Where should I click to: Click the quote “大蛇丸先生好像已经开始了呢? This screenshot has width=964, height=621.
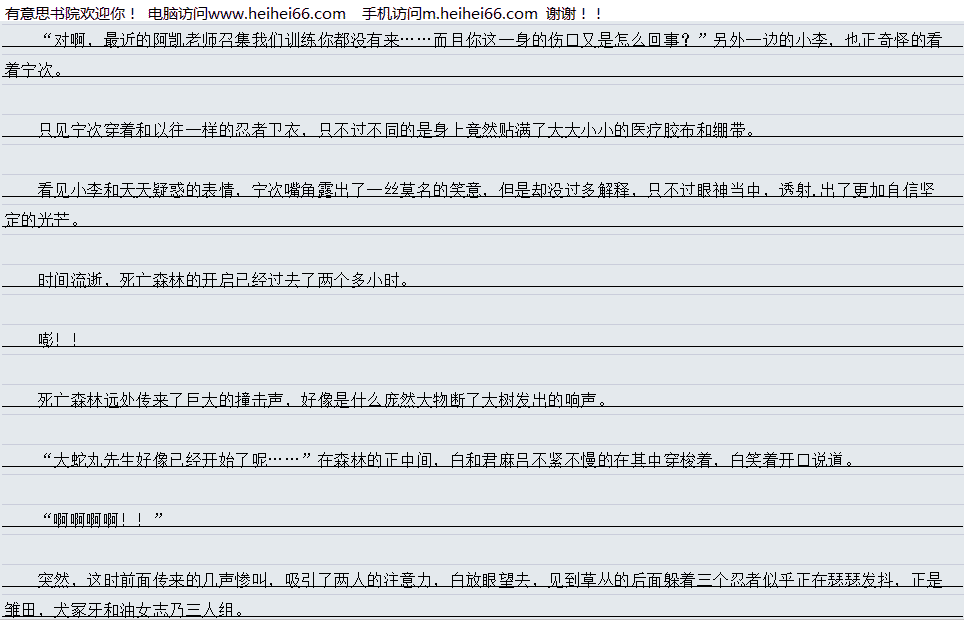click(x=175, y=460)
